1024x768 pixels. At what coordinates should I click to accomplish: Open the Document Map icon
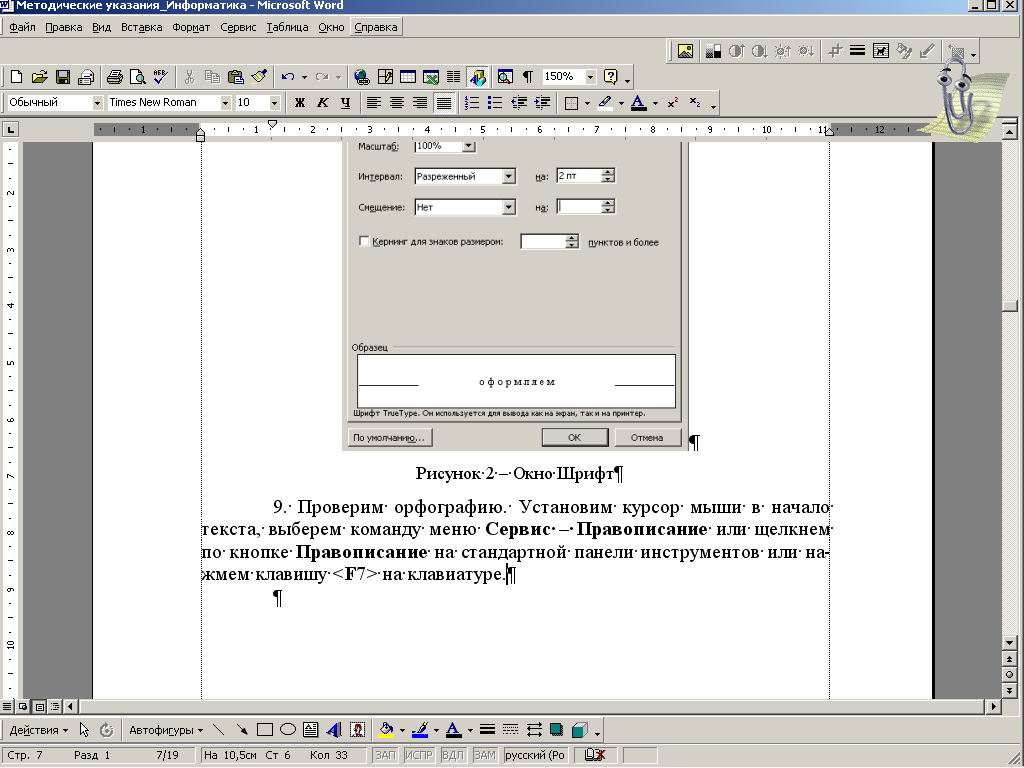pyautogui.click(x=505, y=77)
